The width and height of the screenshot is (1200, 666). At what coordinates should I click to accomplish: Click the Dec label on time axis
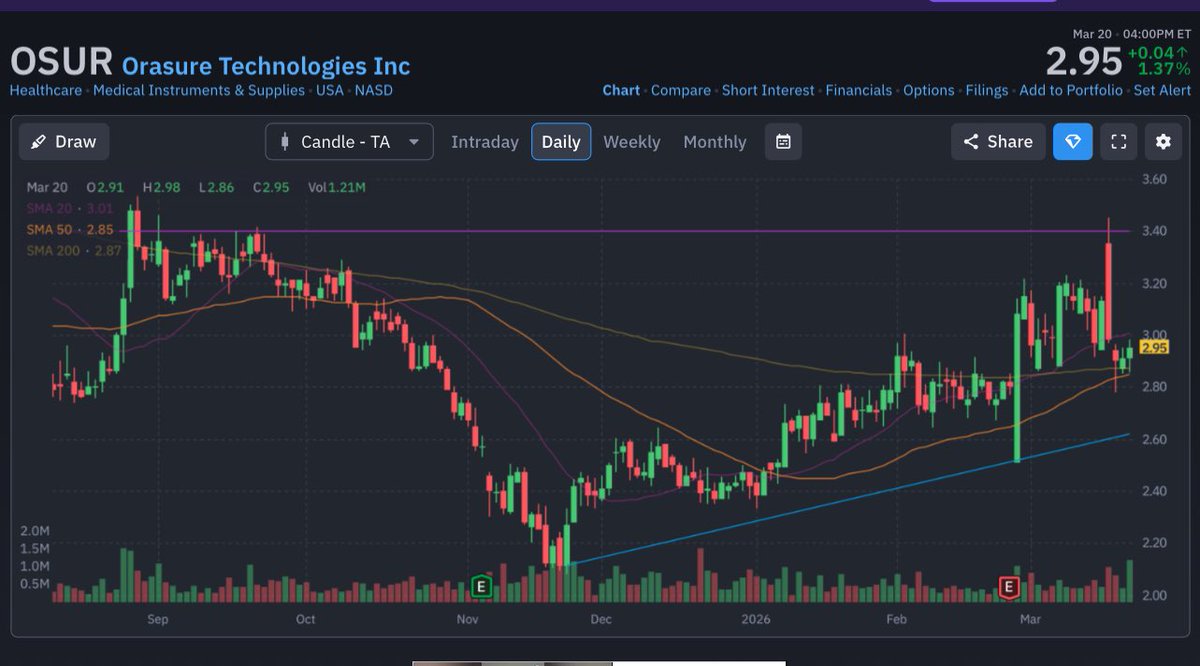601,619
